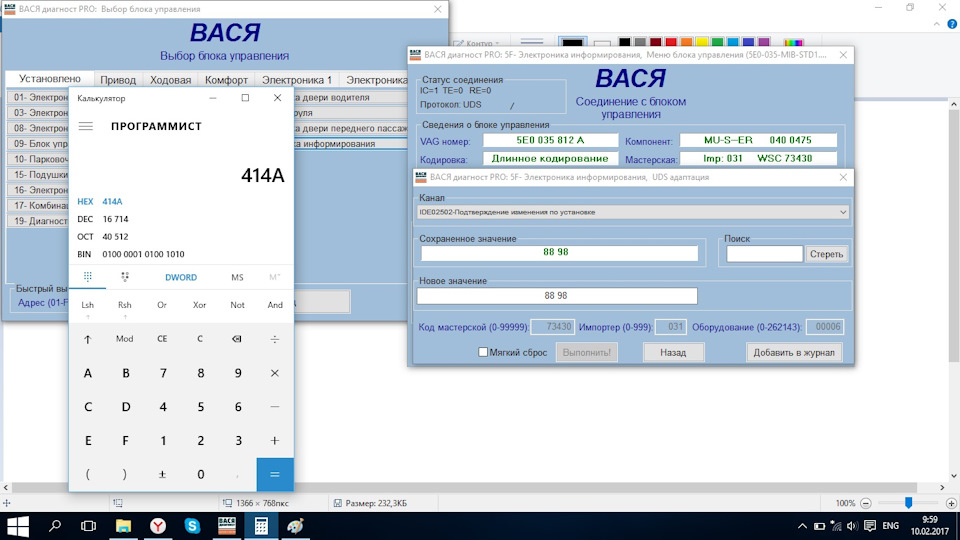Click the calculator backspace key

coord(237,339)
